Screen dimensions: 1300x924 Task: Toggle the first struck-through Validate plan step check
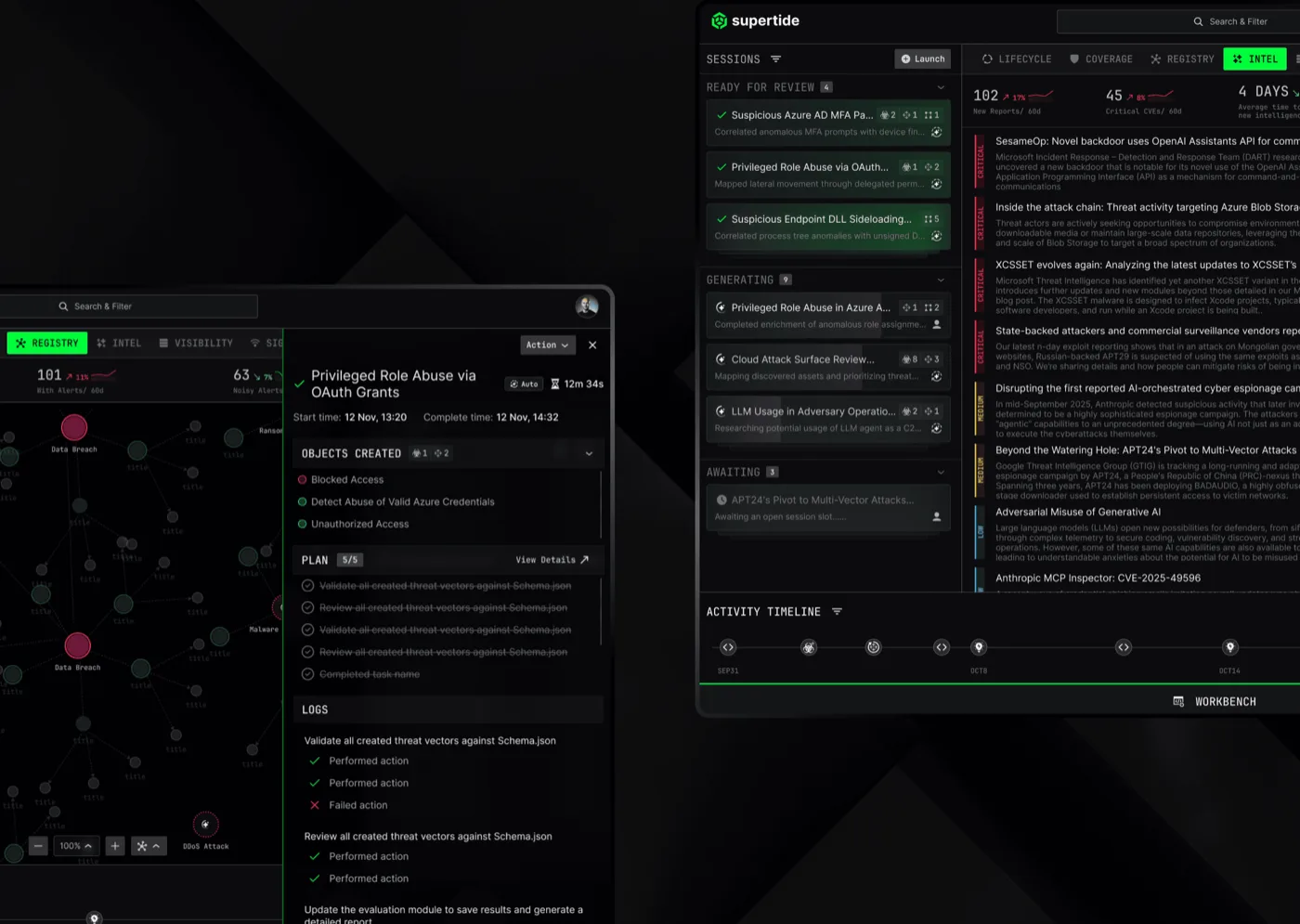[307, 585]
